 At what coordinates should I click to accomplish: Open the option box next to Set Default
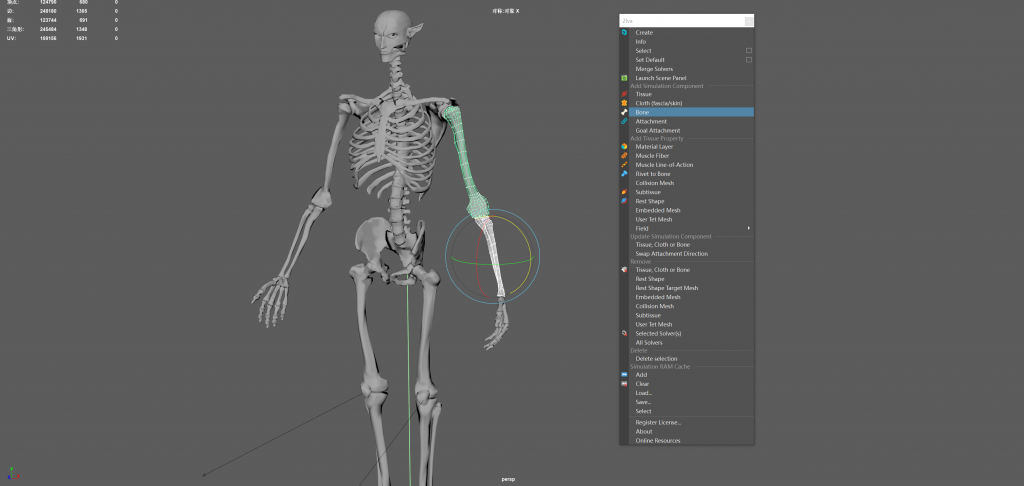point(748,59)
